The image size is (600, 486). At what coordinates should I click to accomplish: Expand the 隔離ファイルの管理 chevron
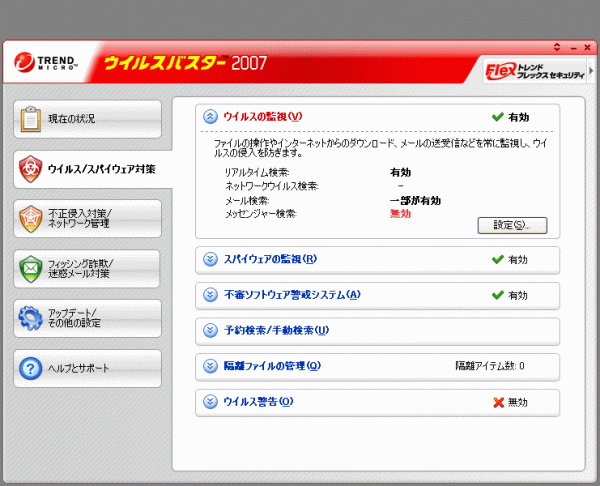click(210, 366)
